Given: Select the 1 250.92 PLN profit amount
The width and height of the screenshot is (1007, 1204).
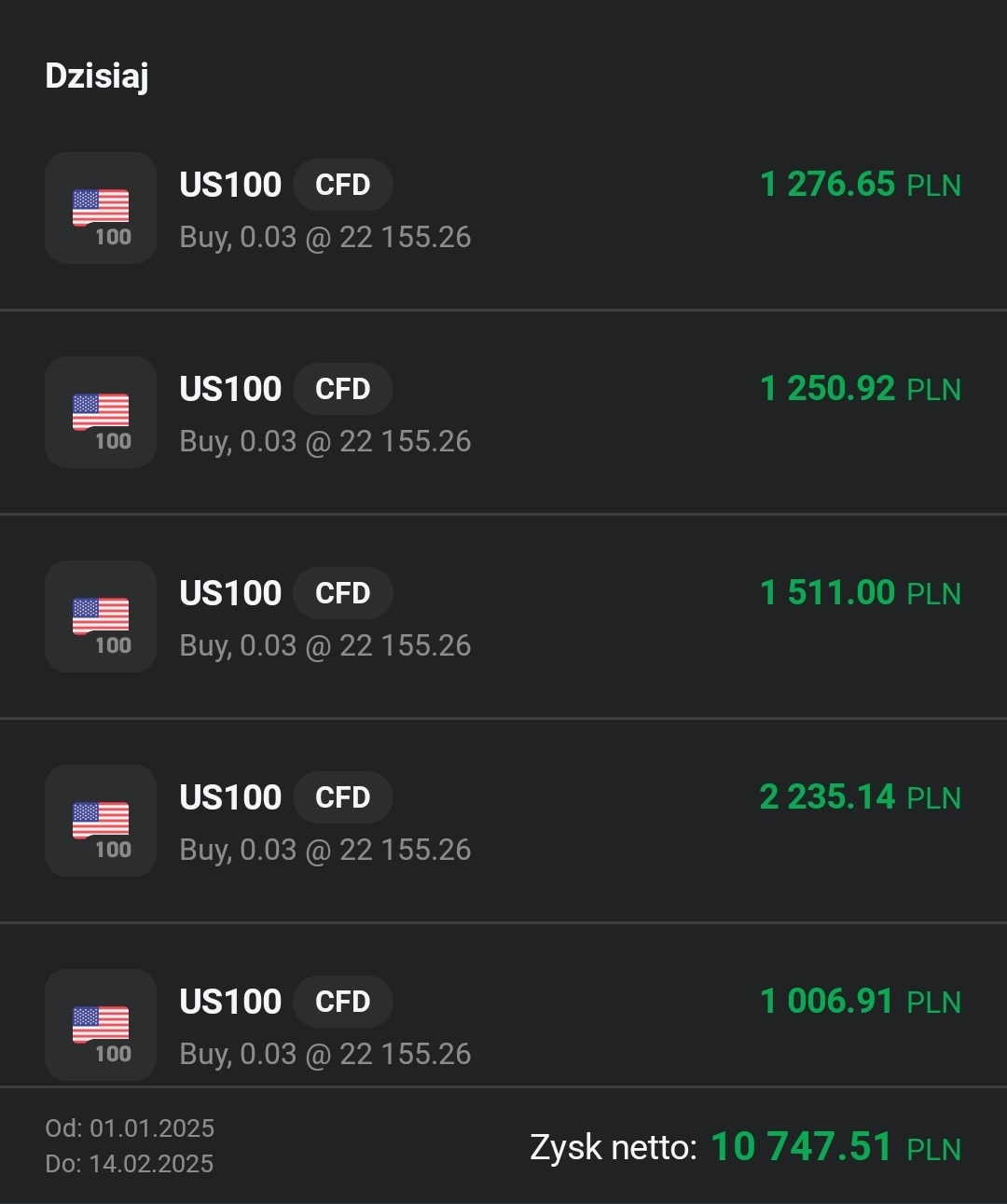Looking at the screenshot, I should coord(860,389).
